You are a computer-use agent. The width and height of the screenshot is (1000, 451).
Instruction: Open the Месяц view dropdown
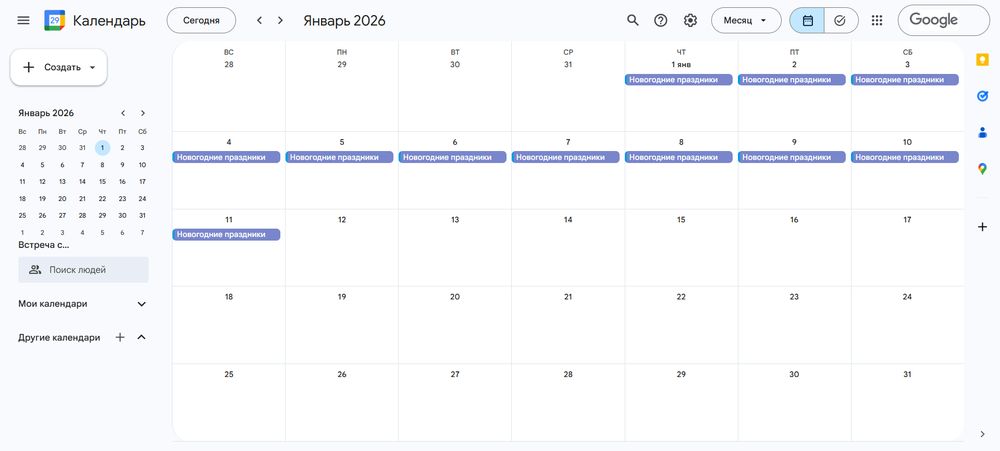746,20
